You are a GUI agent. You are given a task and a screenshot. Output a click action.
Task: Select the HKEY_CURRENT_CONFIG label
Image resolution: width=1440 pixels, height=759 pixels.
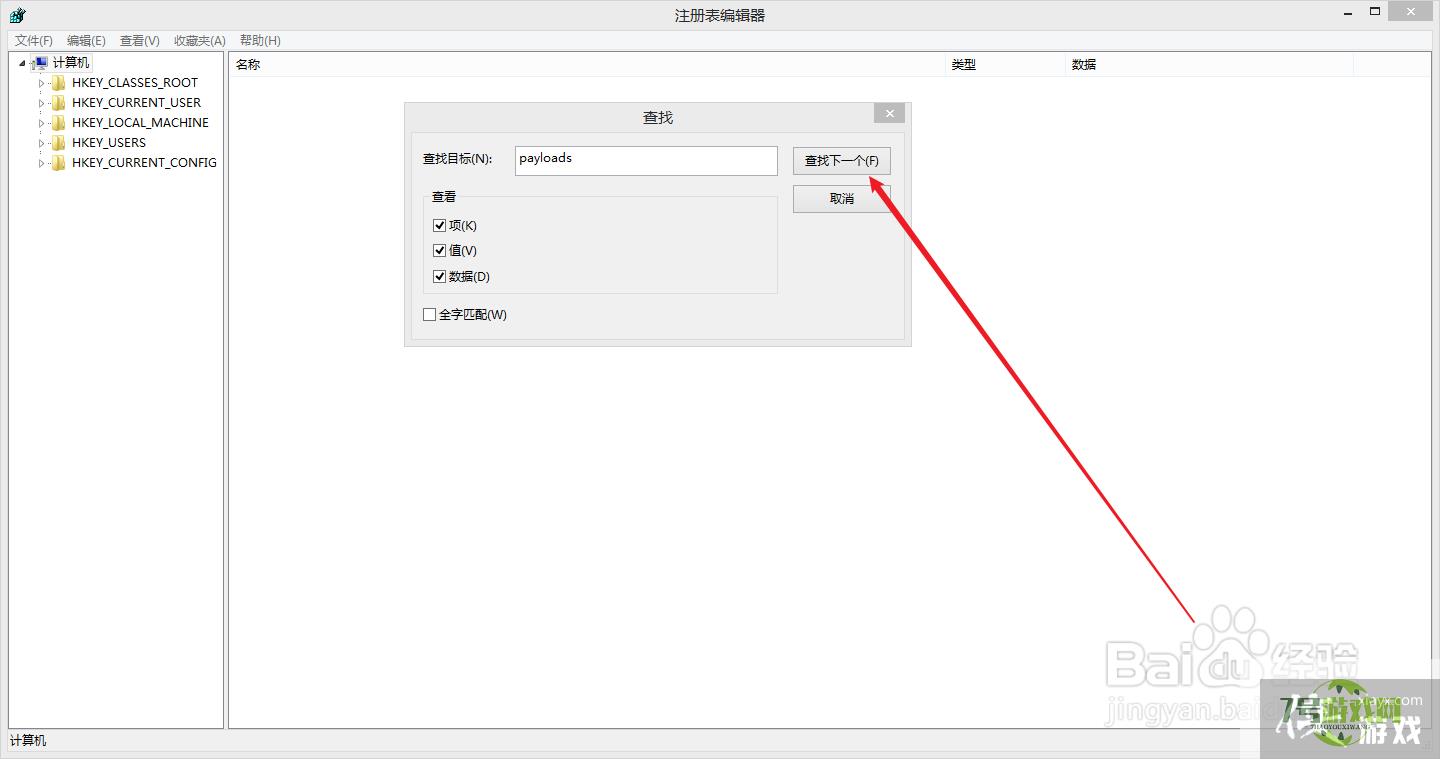click(x=145, y=163)
